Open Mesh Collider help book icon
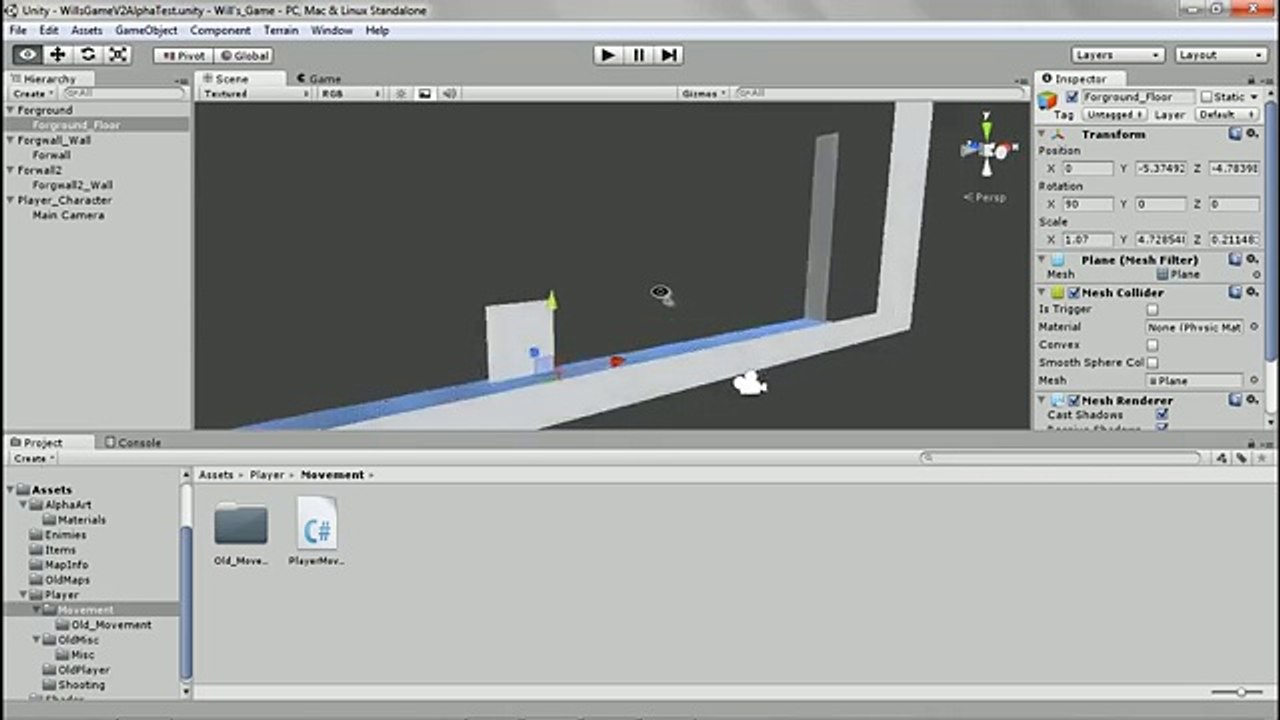 coord(1236,292)
